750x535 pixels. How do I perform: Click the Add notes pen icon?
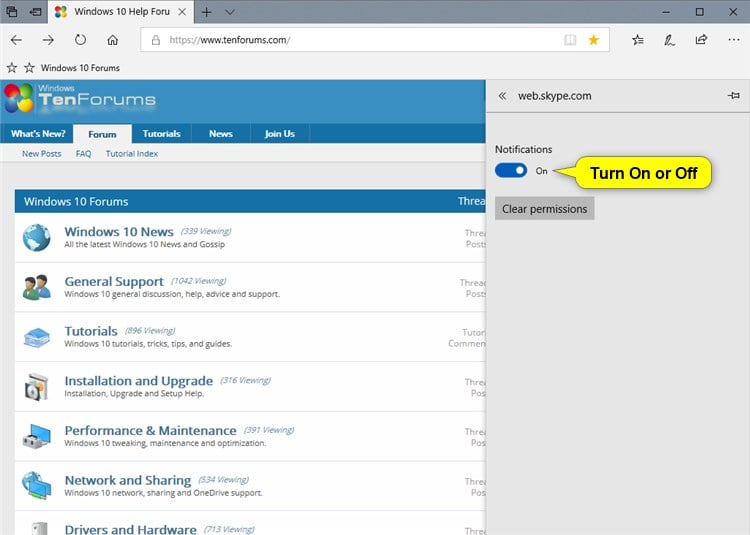tap(669, 40)
